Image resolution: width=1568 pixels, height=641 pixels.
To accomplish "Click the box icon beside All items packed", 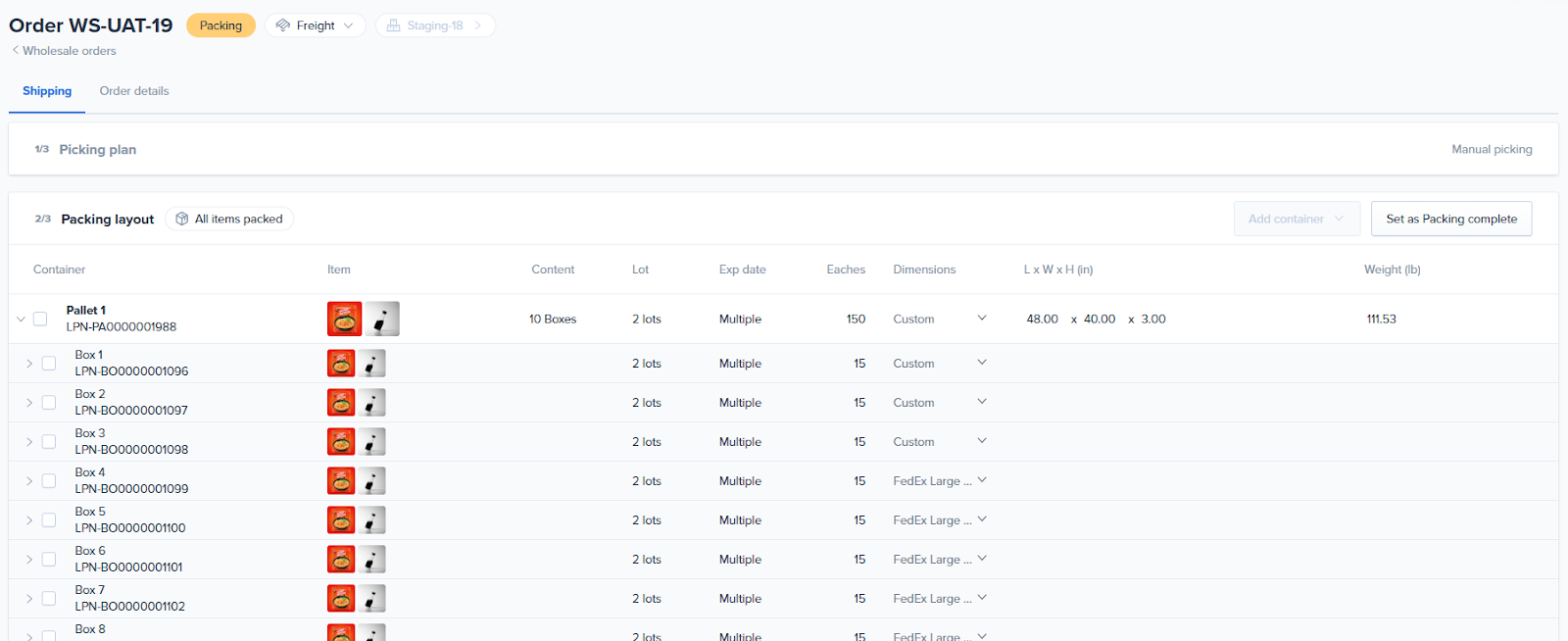I will (x=182, y=220).
